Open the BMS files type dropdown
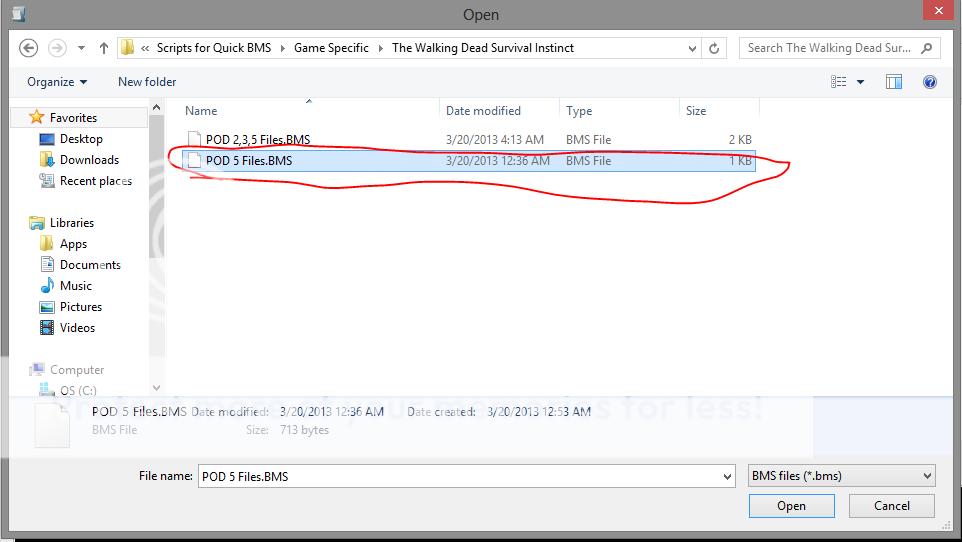 tap(841, 476)
